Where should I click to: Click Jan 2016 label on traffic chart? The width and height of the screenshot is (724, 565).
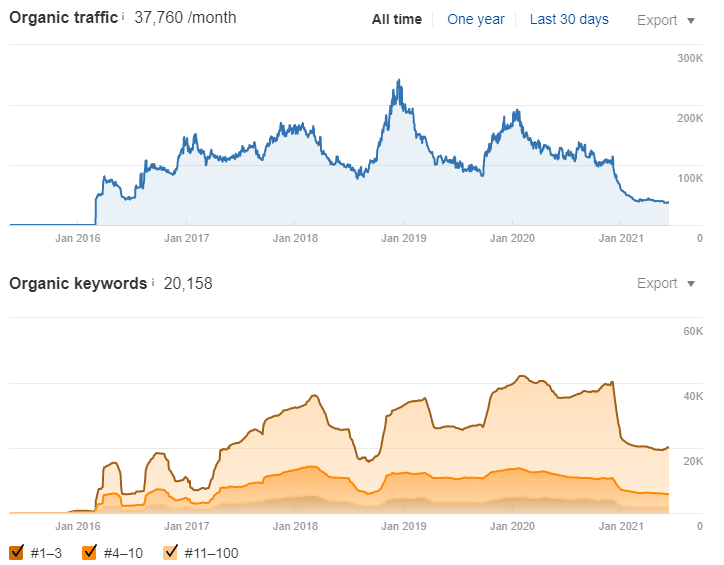(x=78, y=238)
